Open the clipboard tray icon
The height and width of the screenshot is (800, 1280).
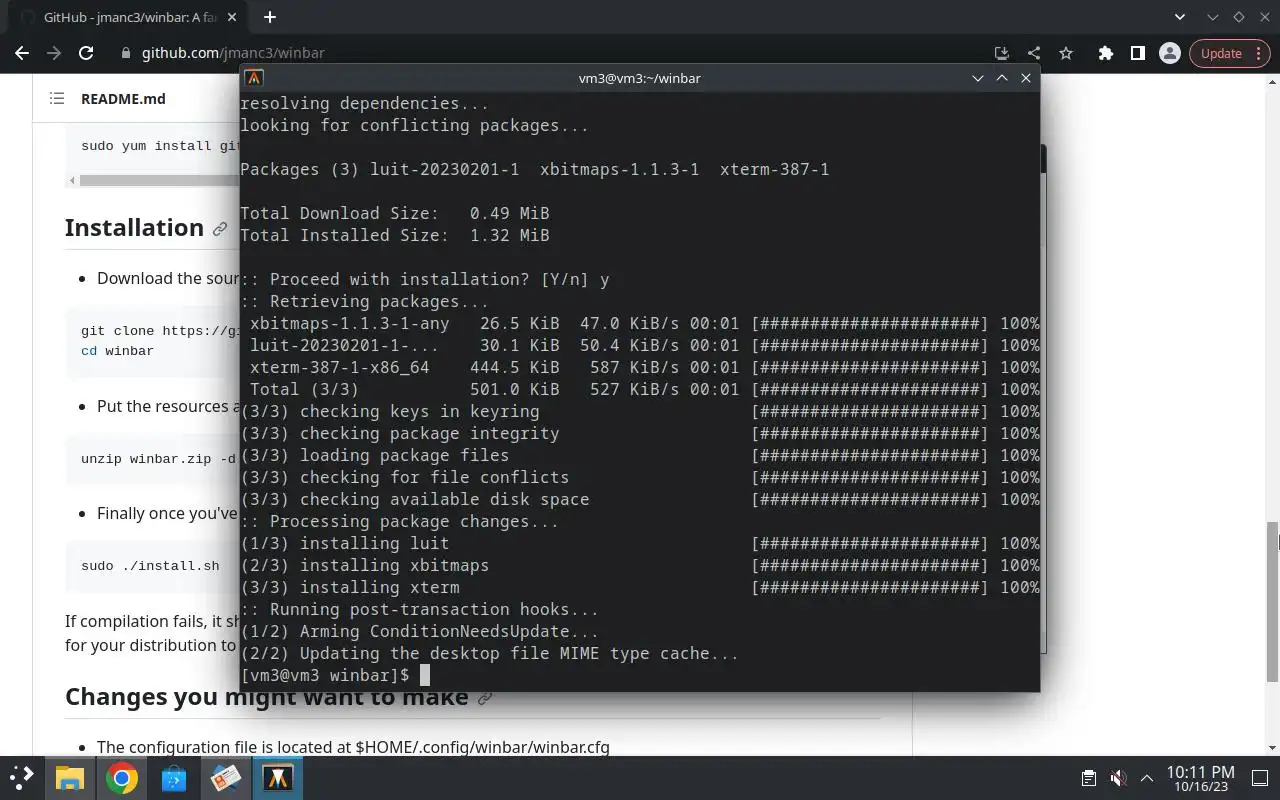coord(1089,778)
